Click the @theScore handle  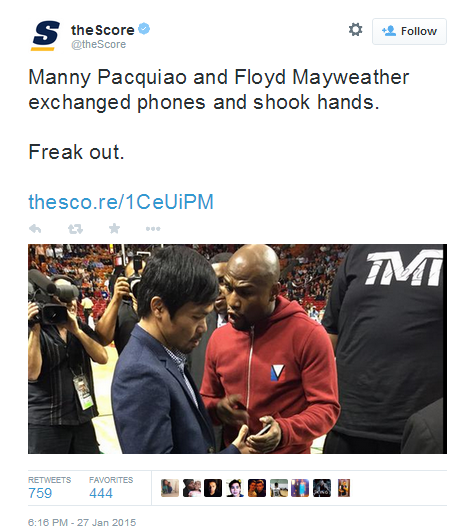click(x=98, y=44)
